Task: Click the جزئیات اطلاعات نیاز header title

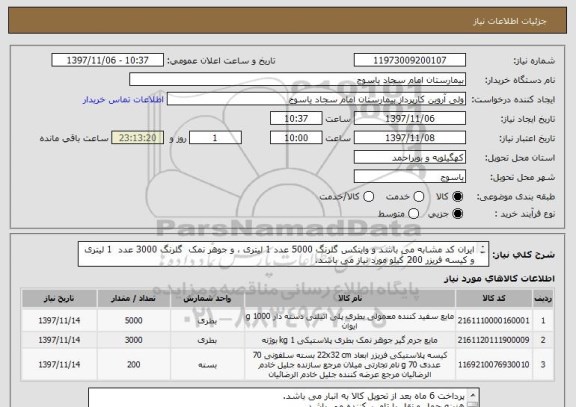Action: 510,21
